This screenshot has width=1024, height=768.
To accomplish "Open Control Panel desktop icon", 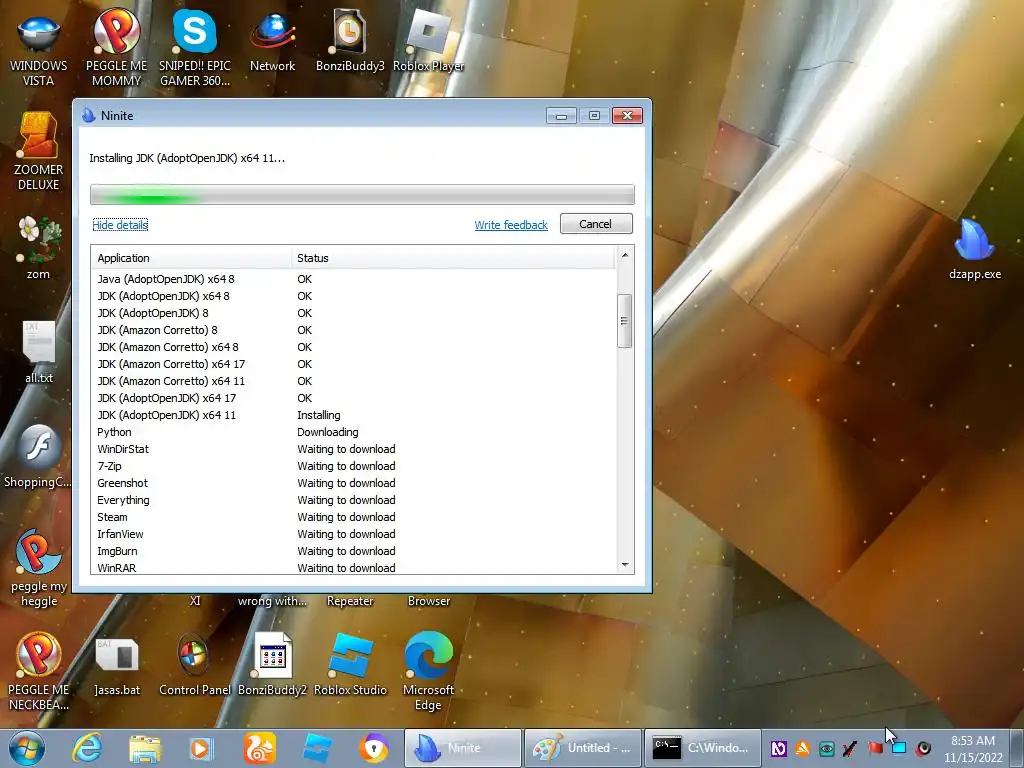I will coord(195,665).
